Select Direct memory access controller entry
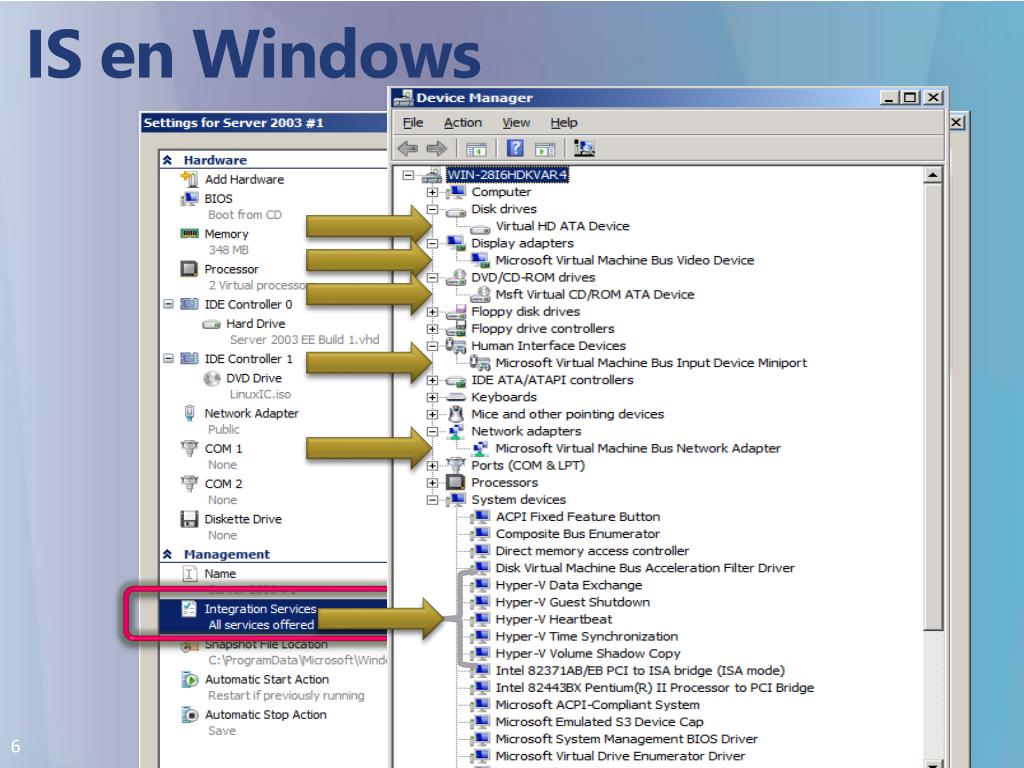The height and width of the screenshot is (768, 1024). coord(592,551)
